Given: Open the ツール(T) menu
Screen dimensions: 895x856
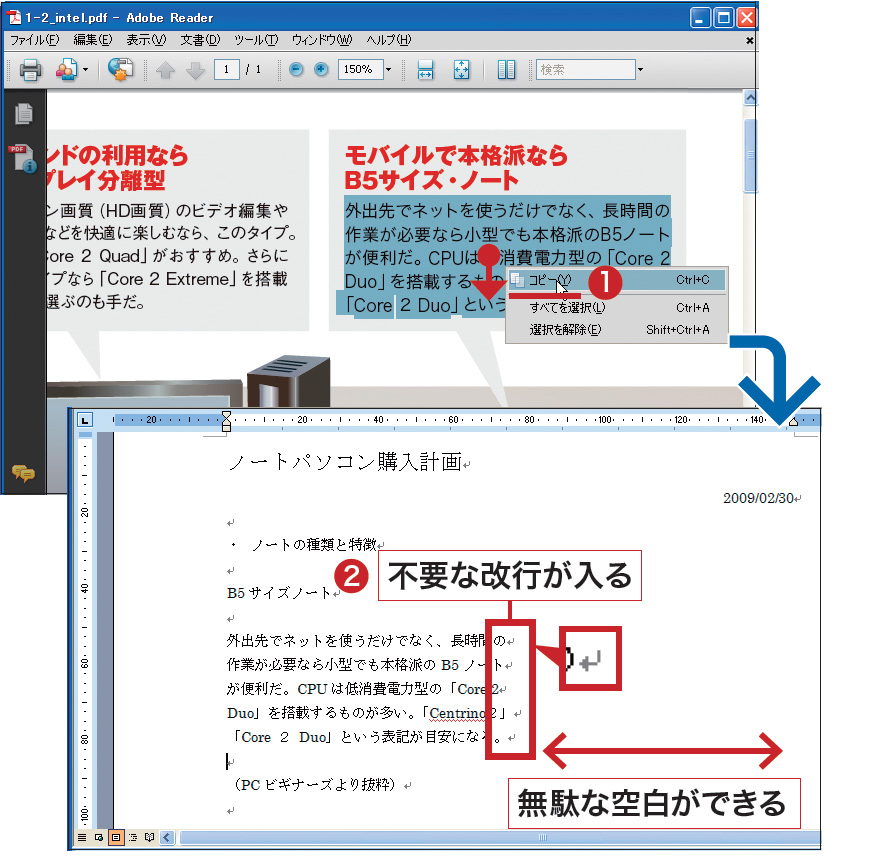Looking at the screenshot, I should click(256, 40).
